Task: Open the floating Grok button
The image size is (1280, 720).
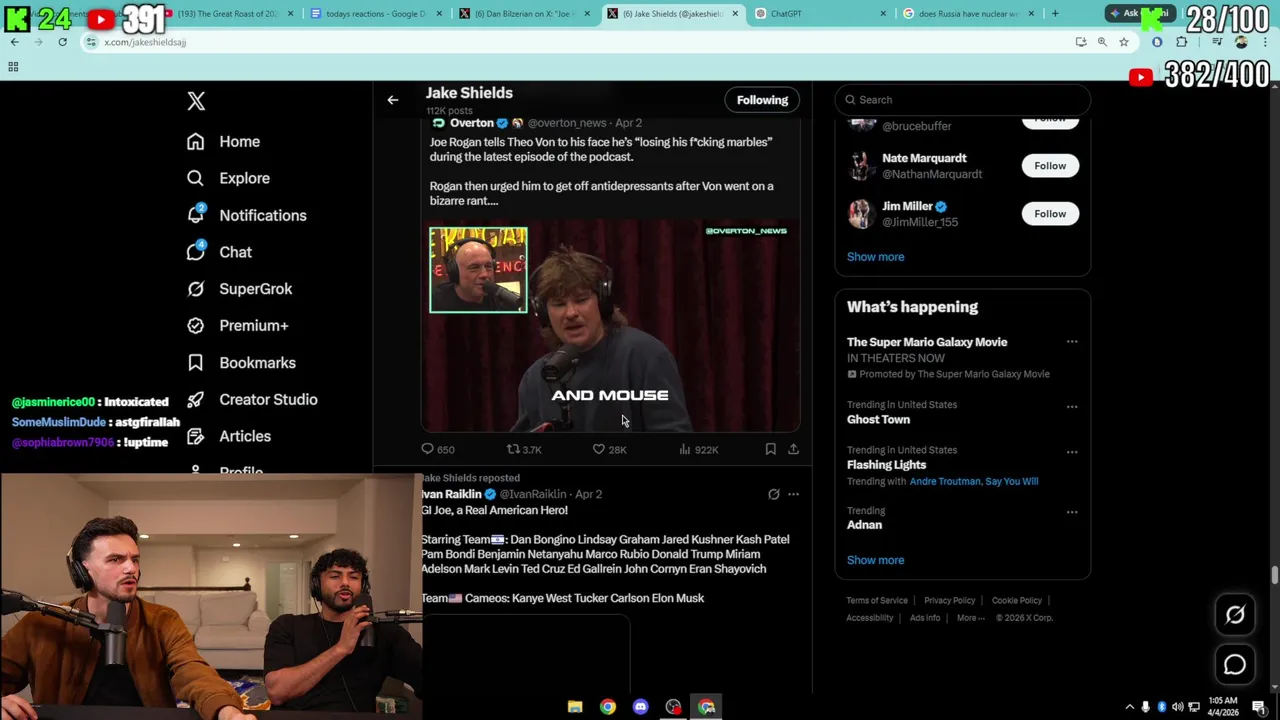Action: pos(1235,615)
